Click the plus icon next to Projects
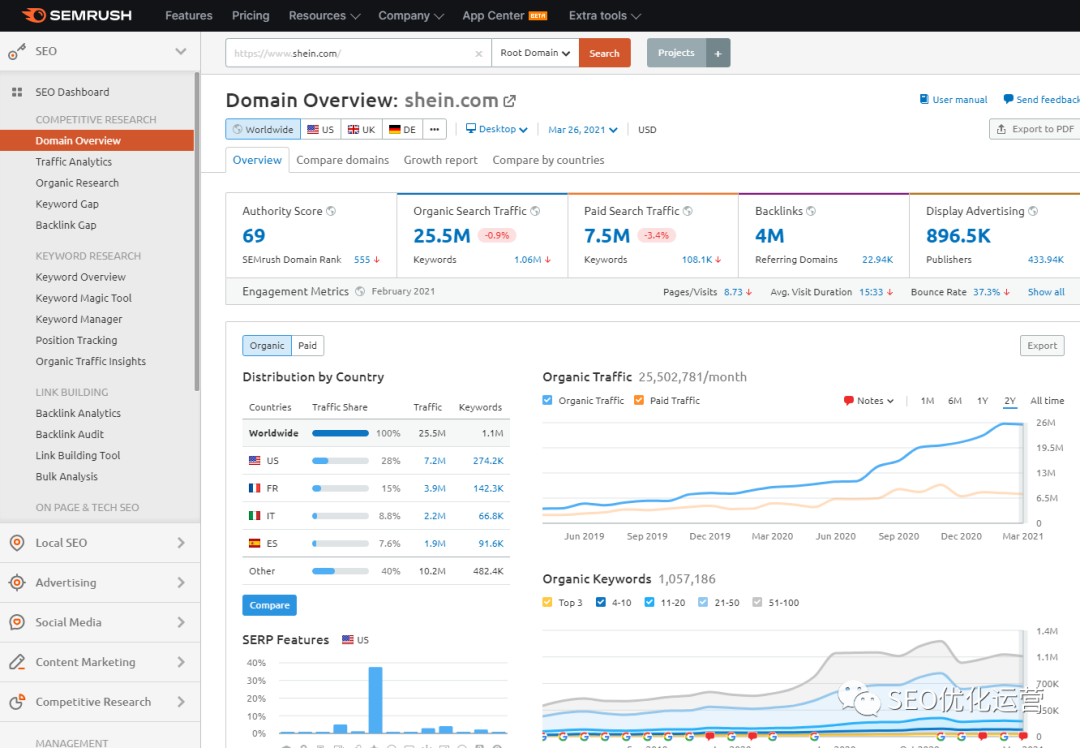 tap(718, 53)
